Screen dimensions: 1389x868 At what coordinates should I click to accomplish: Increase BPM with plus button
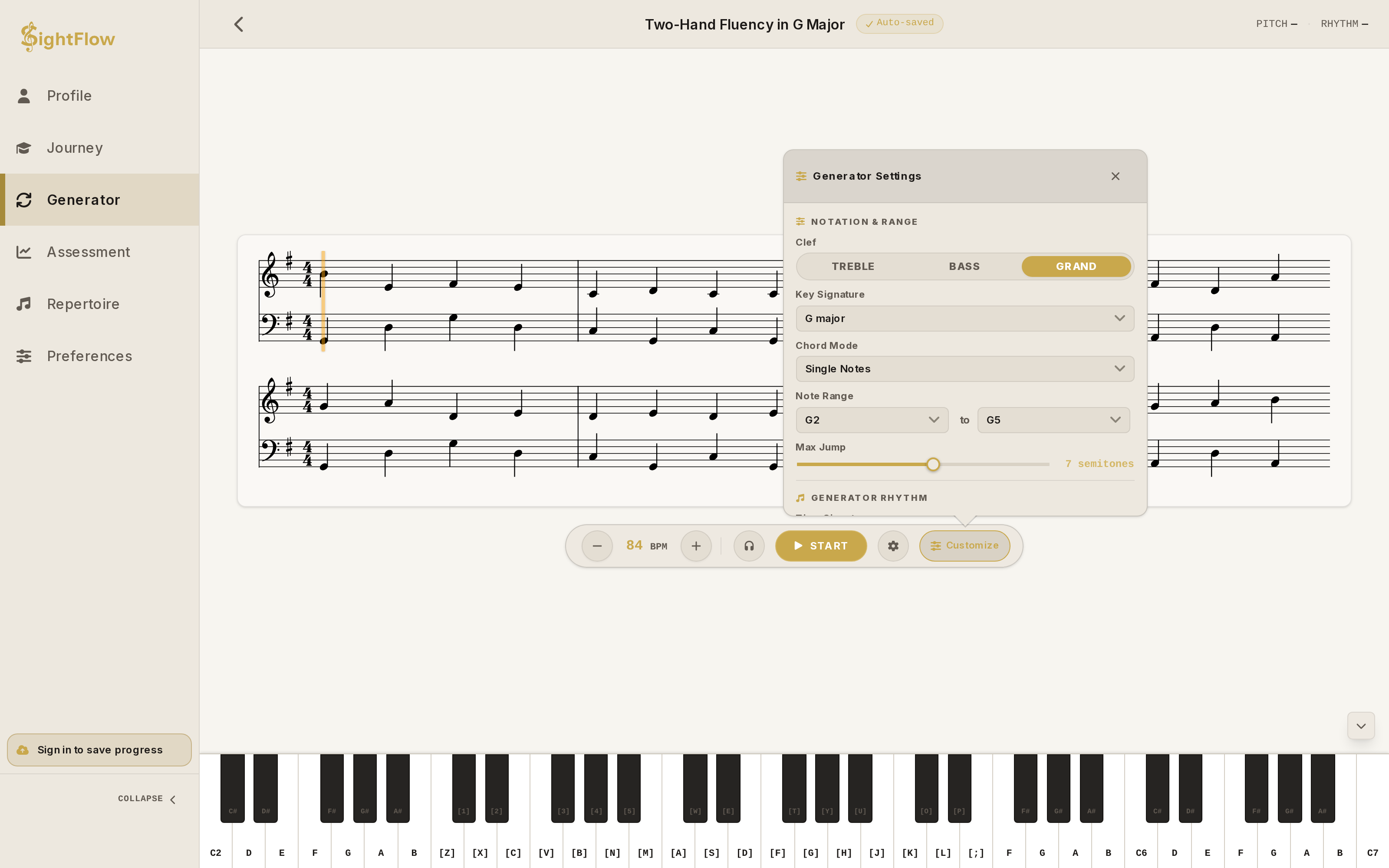pyautogui.click(x=696, y=546)
